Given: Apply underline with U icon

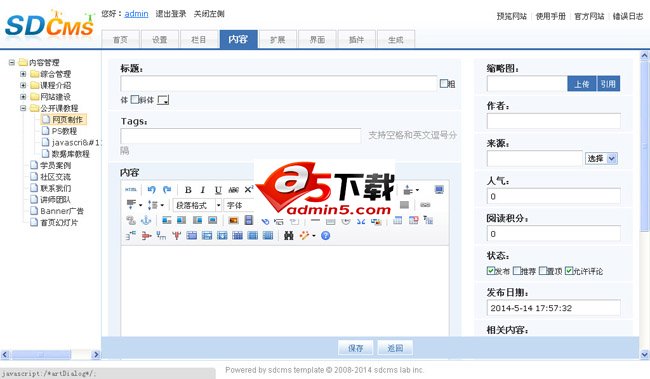Looking at the screenshot, I should 218,190.
